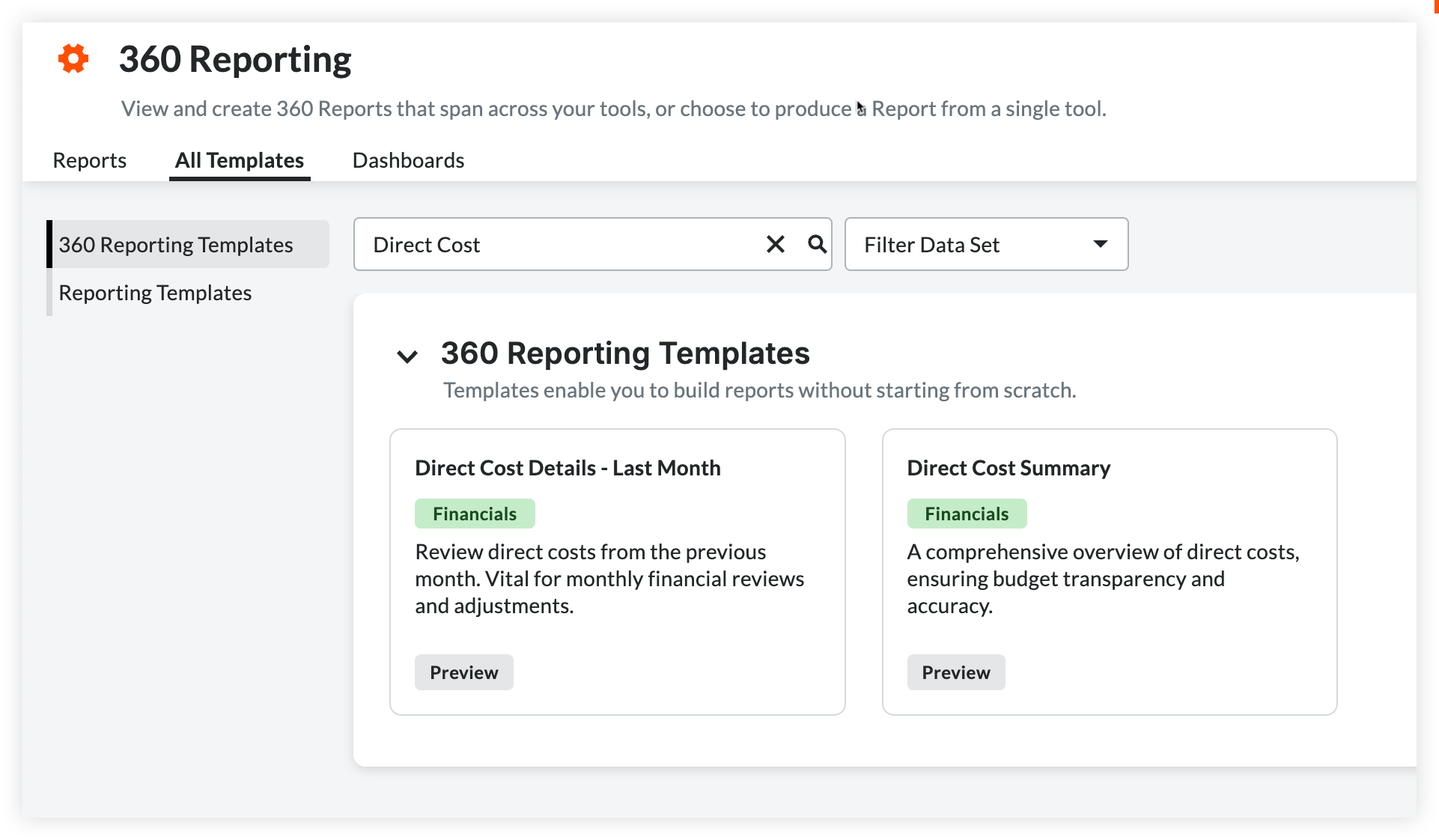Click the 360 Reporting Templates section heading
This screenshot has width=1439, height=840.
coord(625,353)
